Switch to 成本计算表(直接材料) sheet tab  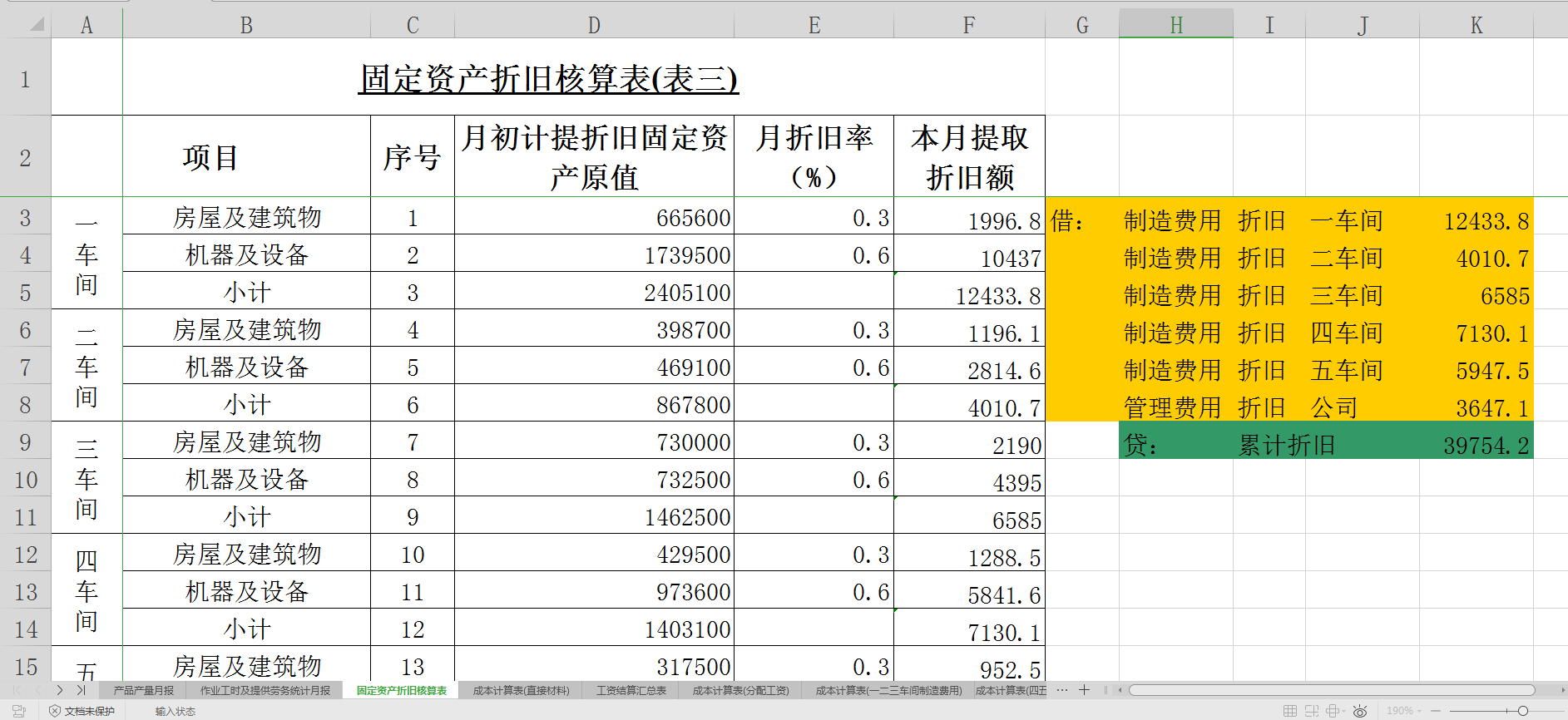pyautogui.click(x=522, y=690)
